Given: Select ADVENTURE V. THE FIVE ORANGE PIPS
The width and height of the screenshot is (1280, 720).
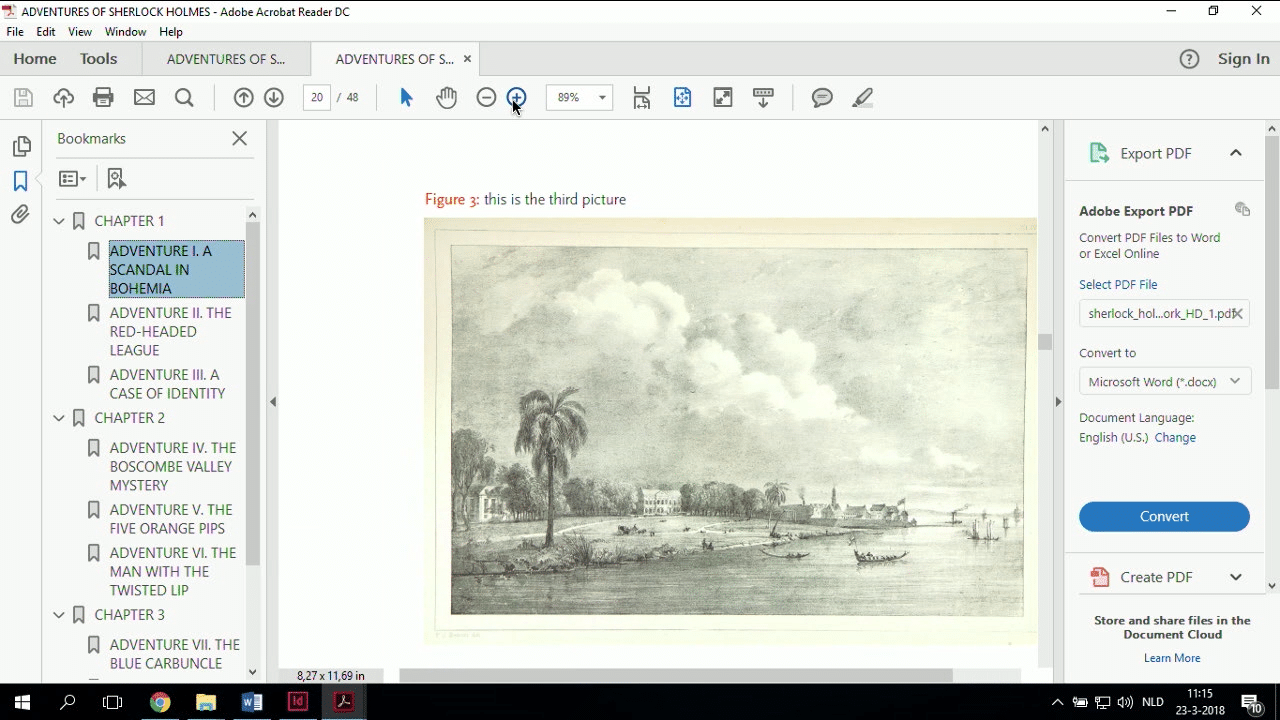Looking at the screenshot, I should point(171,519).
